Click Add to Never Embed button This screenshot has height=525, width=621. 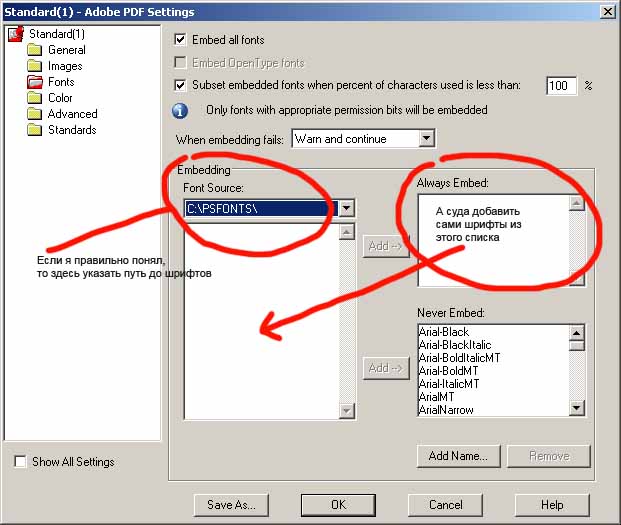tap(386, 368)
